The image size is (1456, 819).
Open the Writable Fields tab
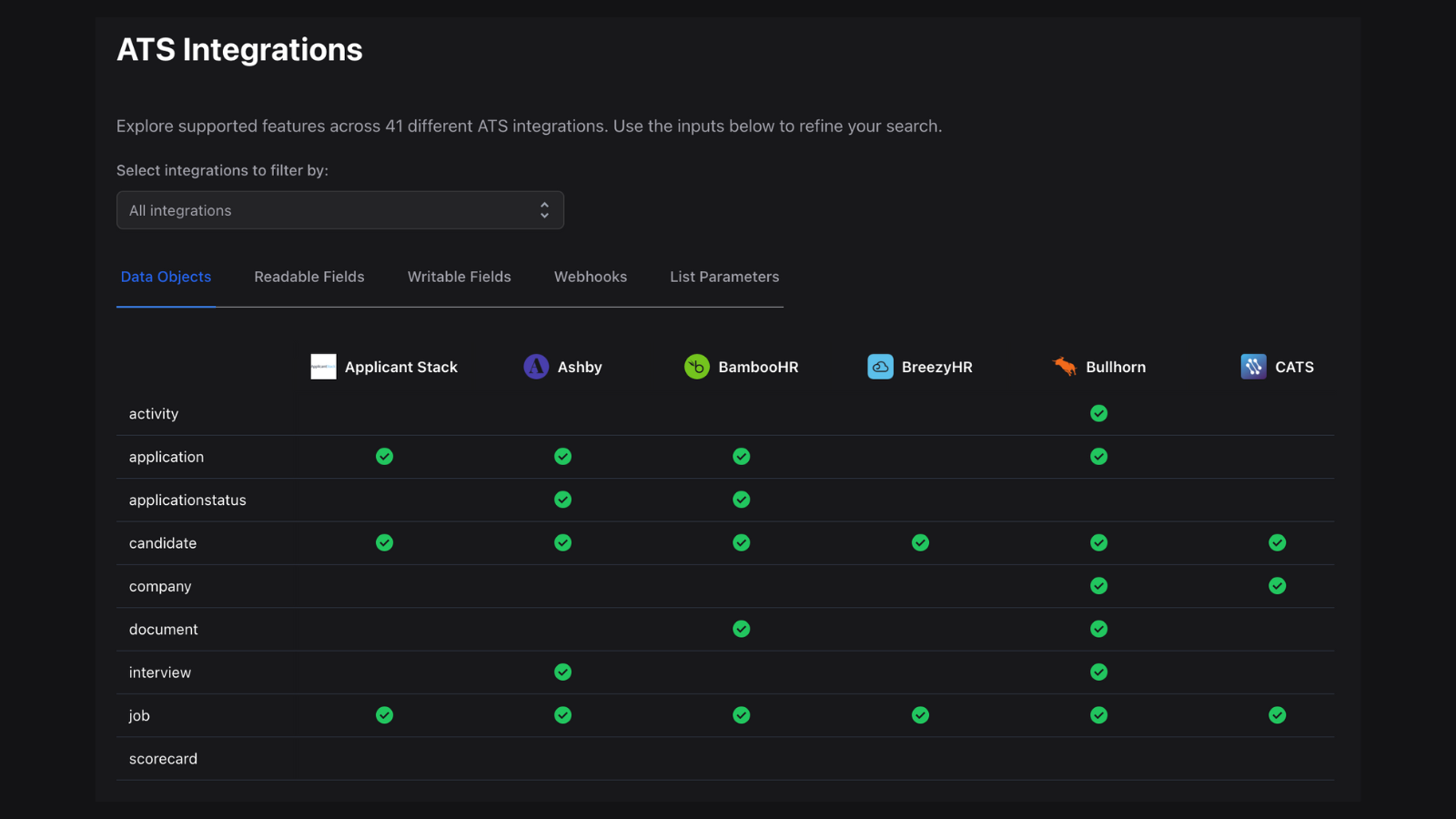pos(459,277)
